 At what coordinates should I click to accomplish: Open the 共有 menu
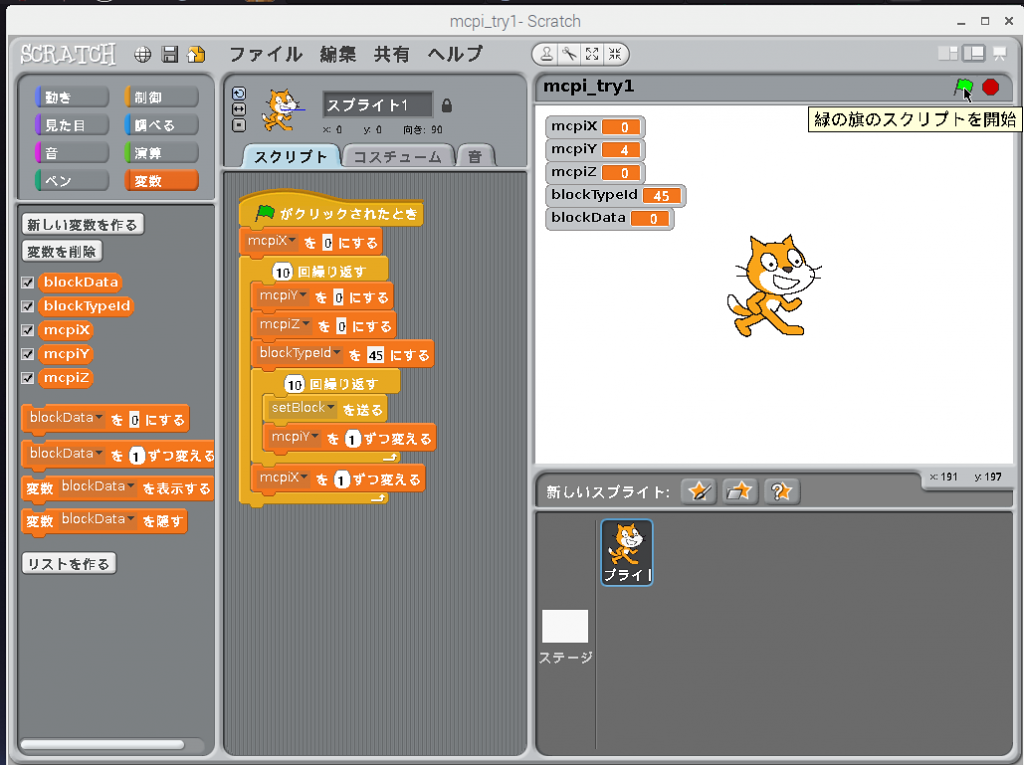(x=392, y=54)
